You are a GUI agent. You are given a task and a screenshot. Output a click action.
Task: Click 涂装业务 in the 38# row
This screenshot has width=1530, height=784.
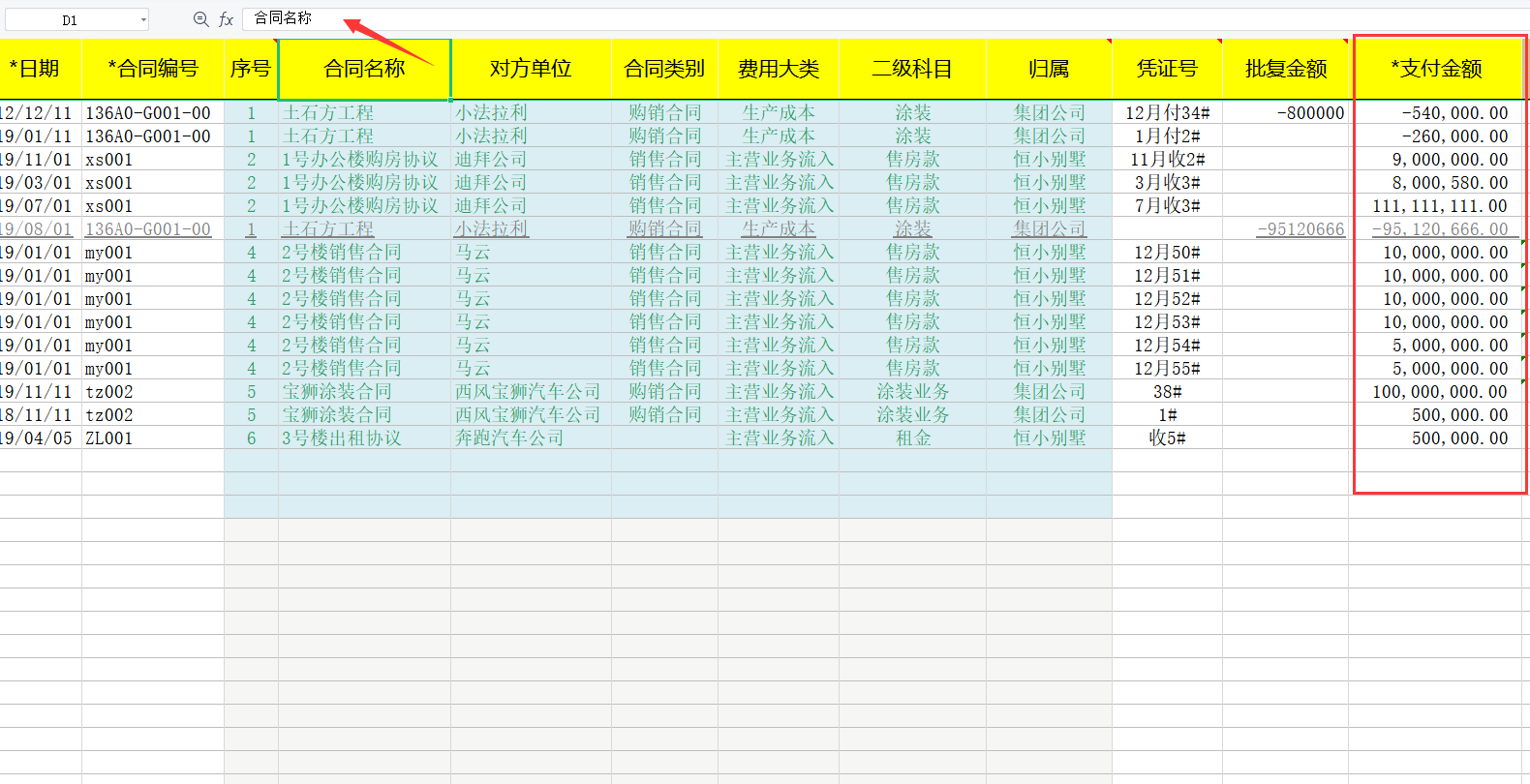point(912,392)
